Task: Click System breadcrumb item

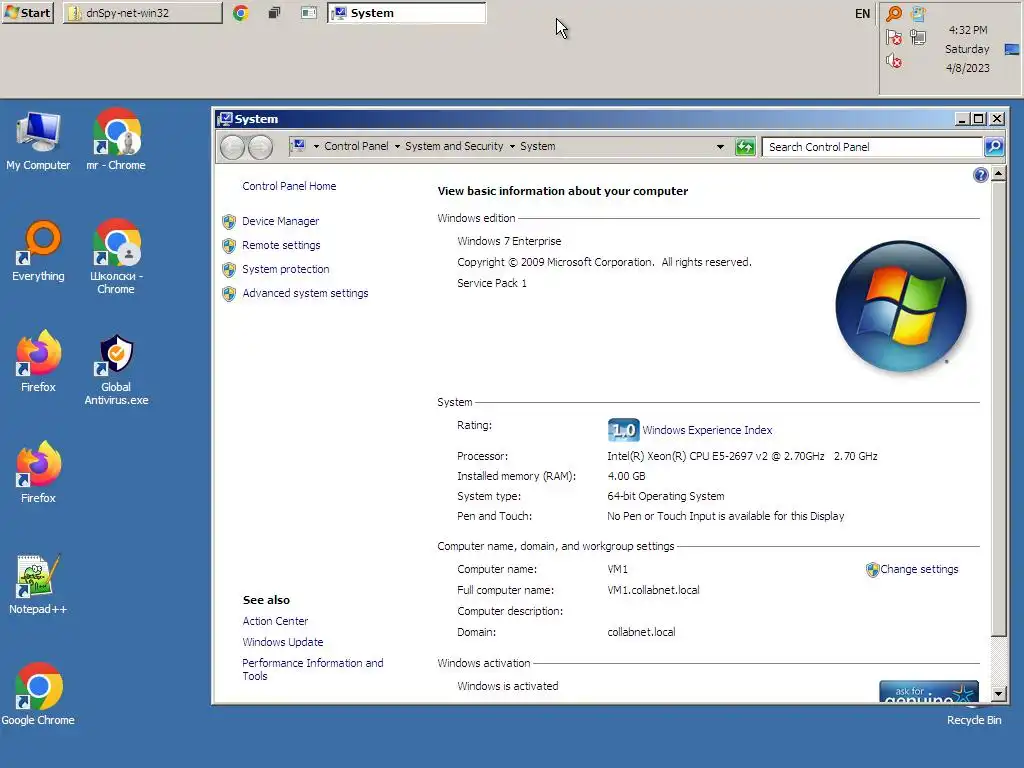Action: tap(537, 146)
